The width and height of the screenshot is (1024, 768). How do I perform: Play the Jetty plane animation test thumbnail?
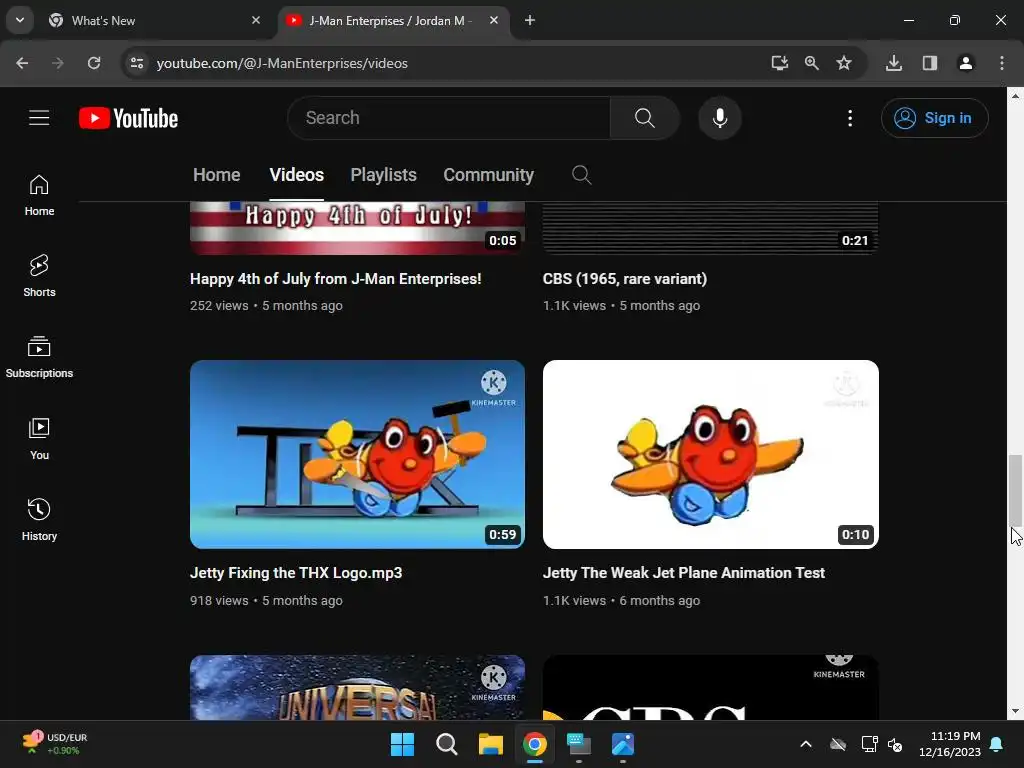(711, 455)
